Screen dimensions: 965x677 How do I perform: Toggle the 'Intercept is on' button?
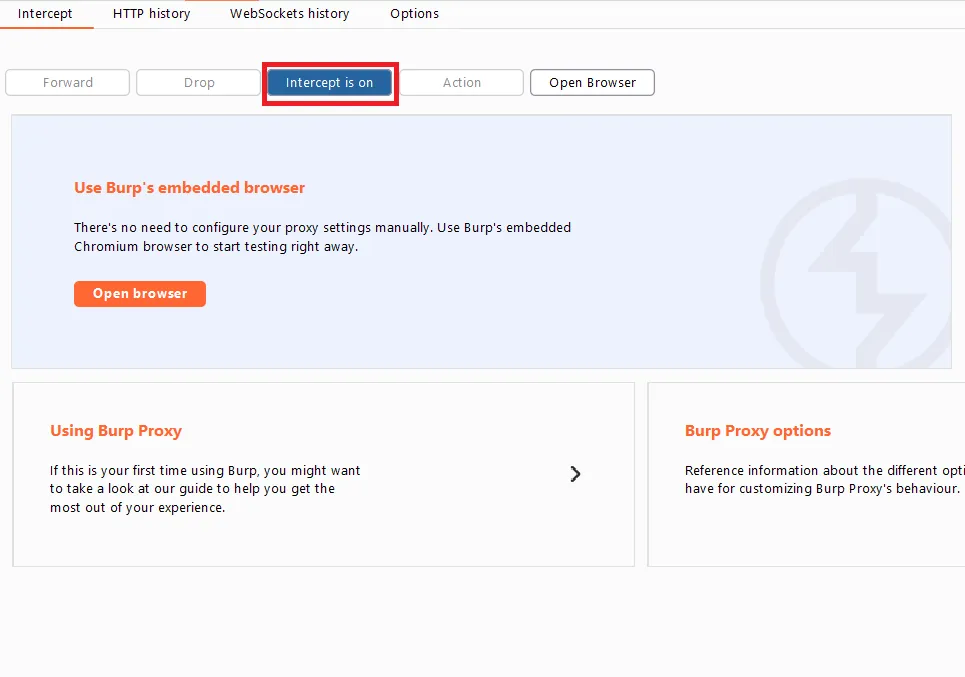tap(329, 82)
